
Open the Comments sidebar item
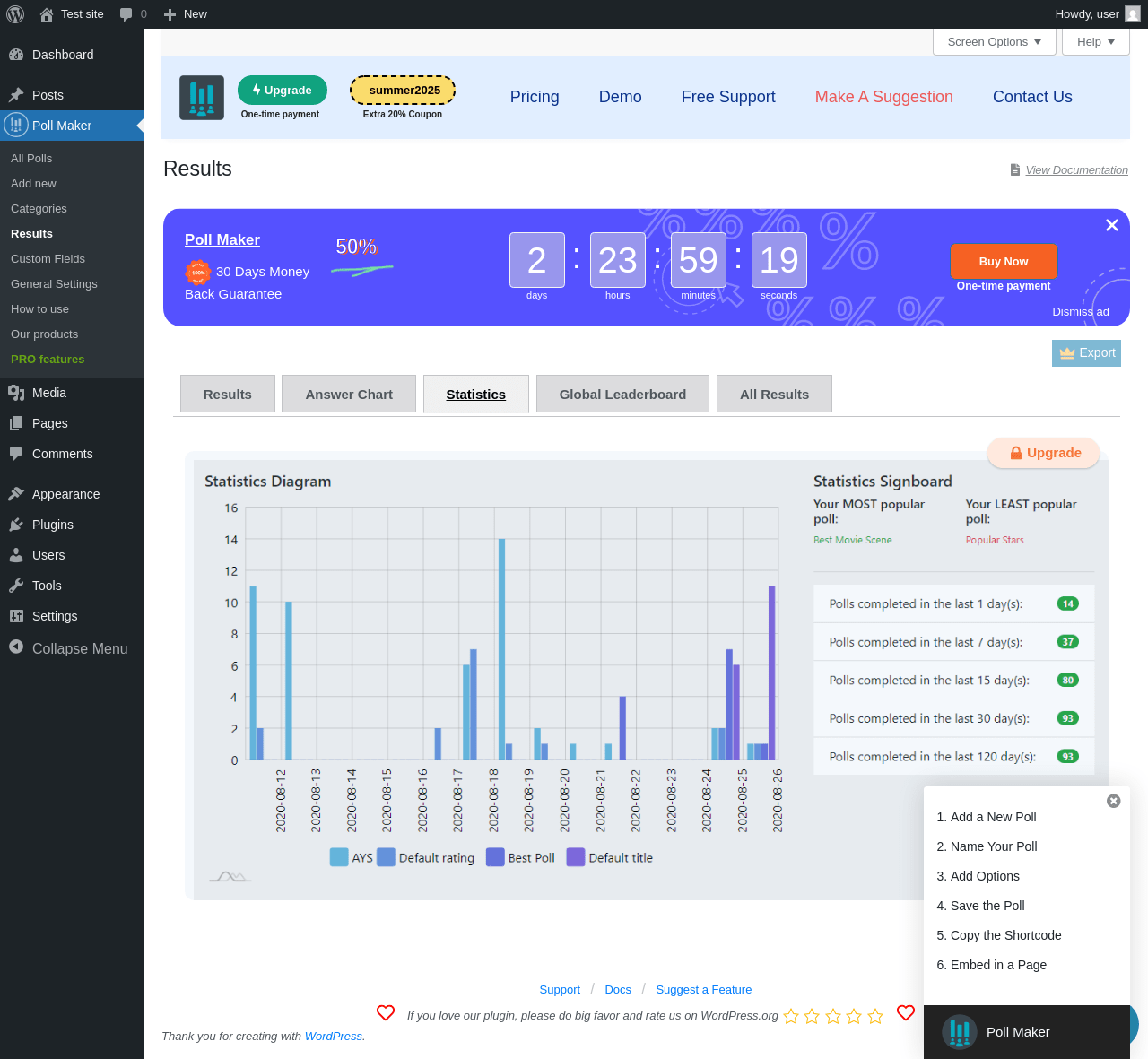click(x=72, y=454)
